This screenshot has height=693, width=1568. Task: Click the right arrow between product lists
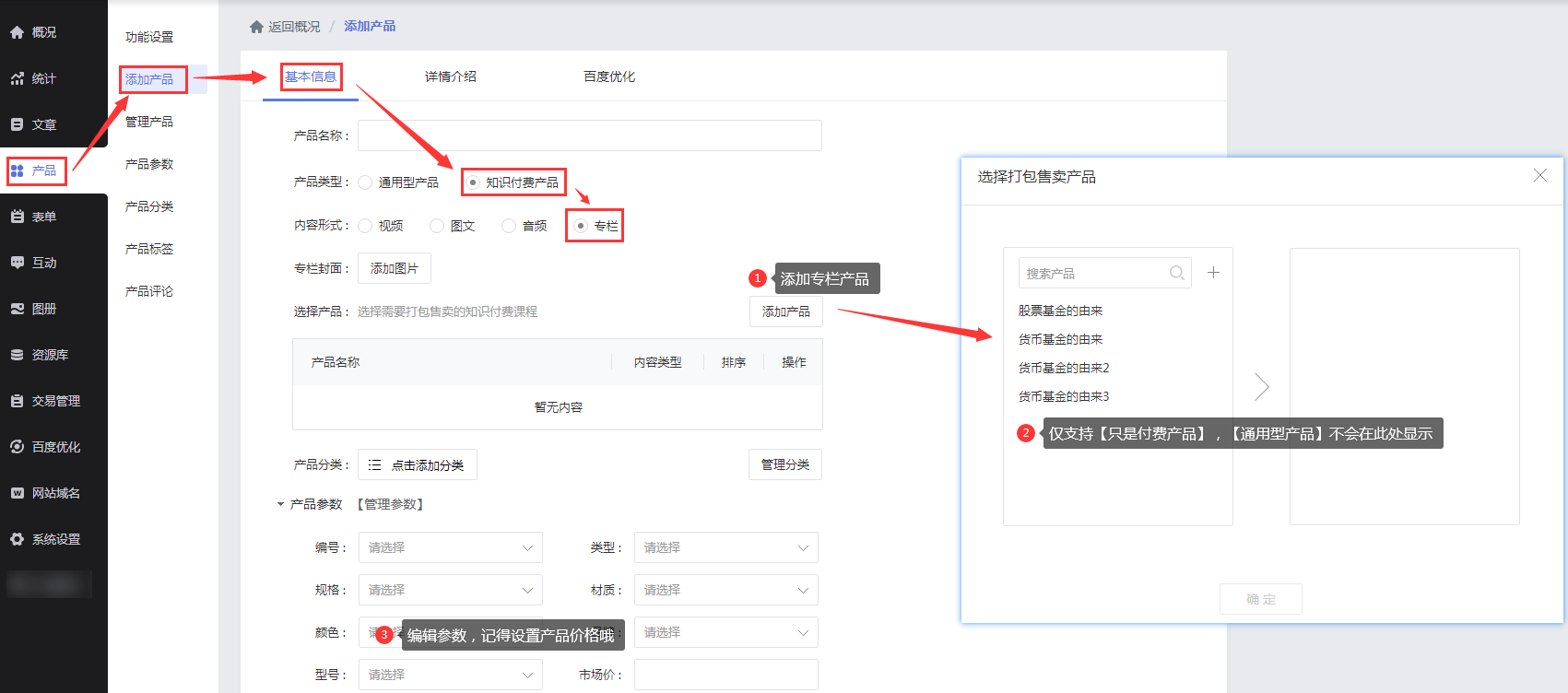[1261, 387]
